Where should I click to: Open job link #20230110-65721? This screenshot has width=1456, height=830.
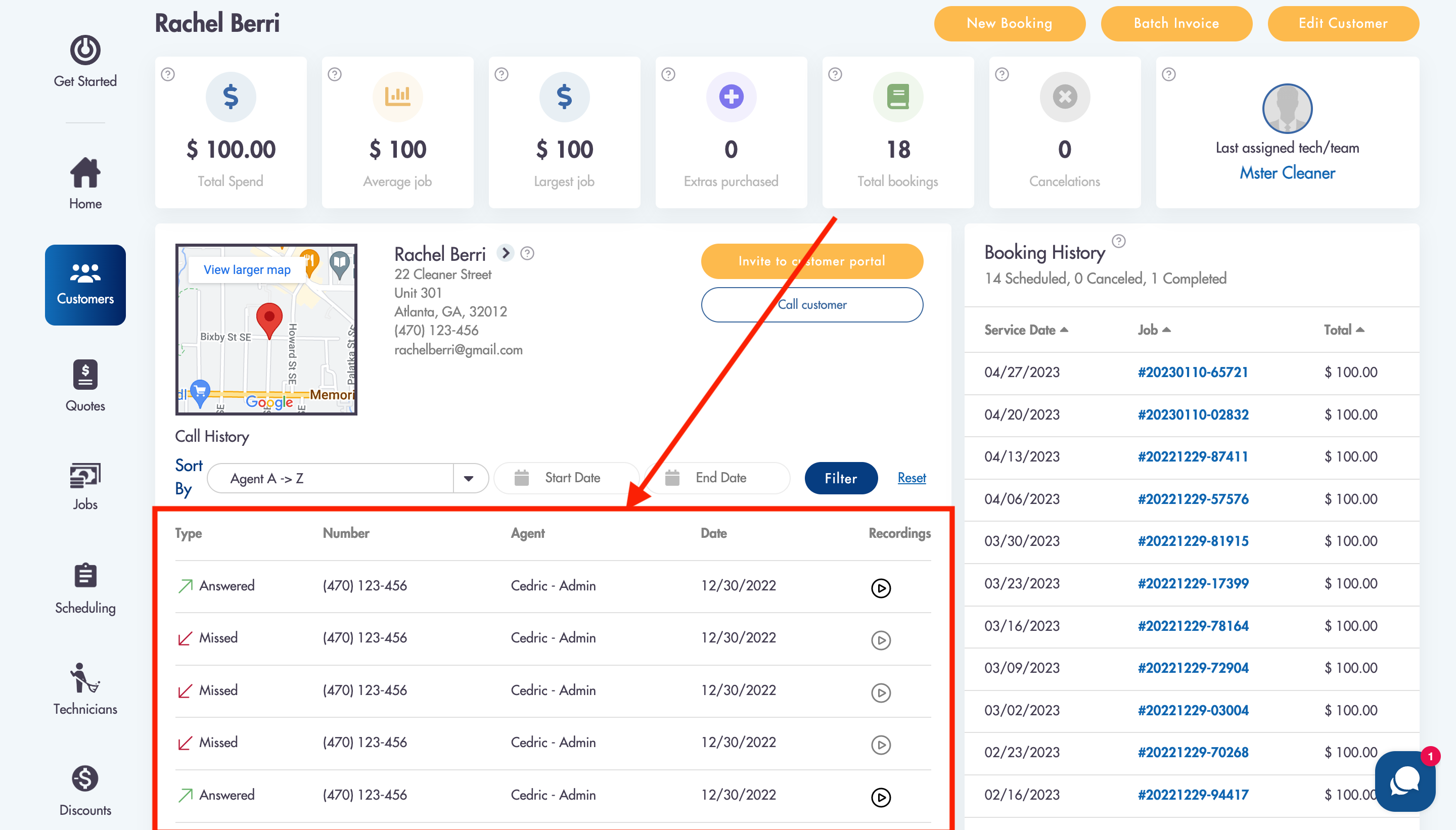coord(1193,372)
